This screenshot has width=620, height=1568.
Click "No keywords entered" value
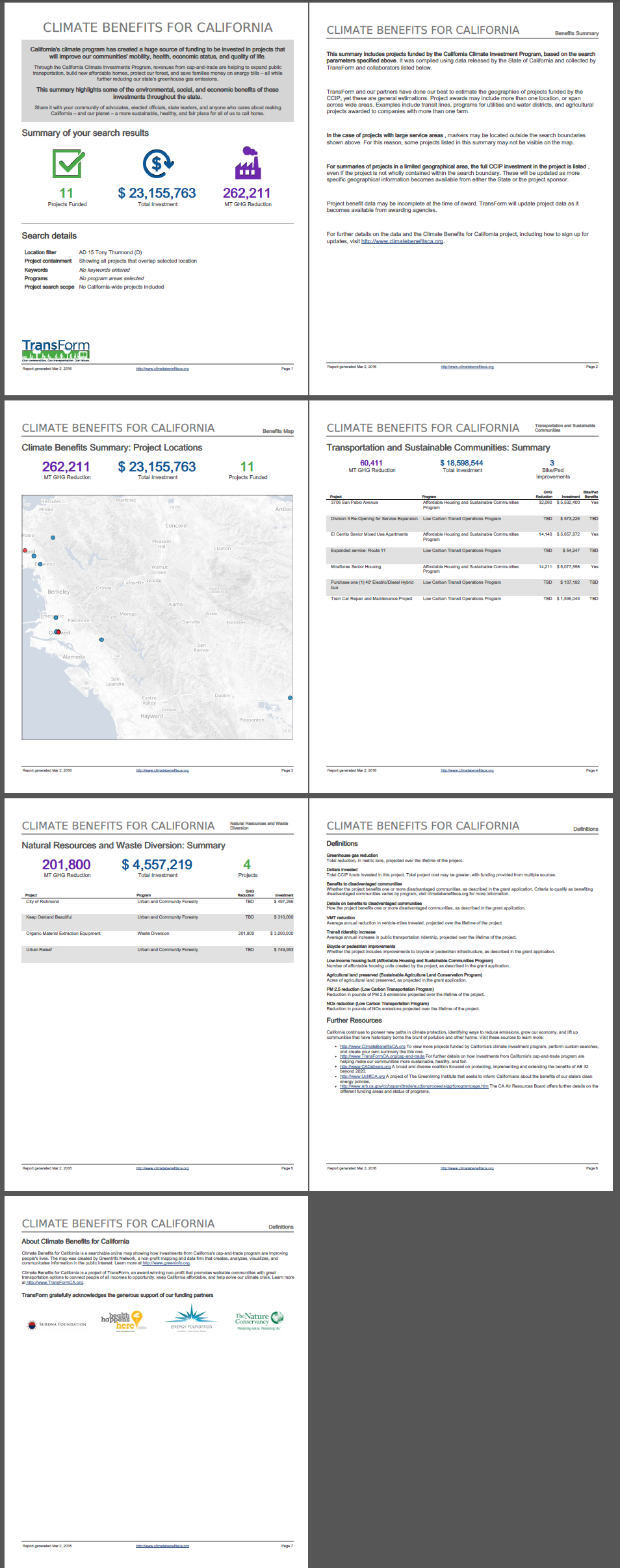coord(105,270)
